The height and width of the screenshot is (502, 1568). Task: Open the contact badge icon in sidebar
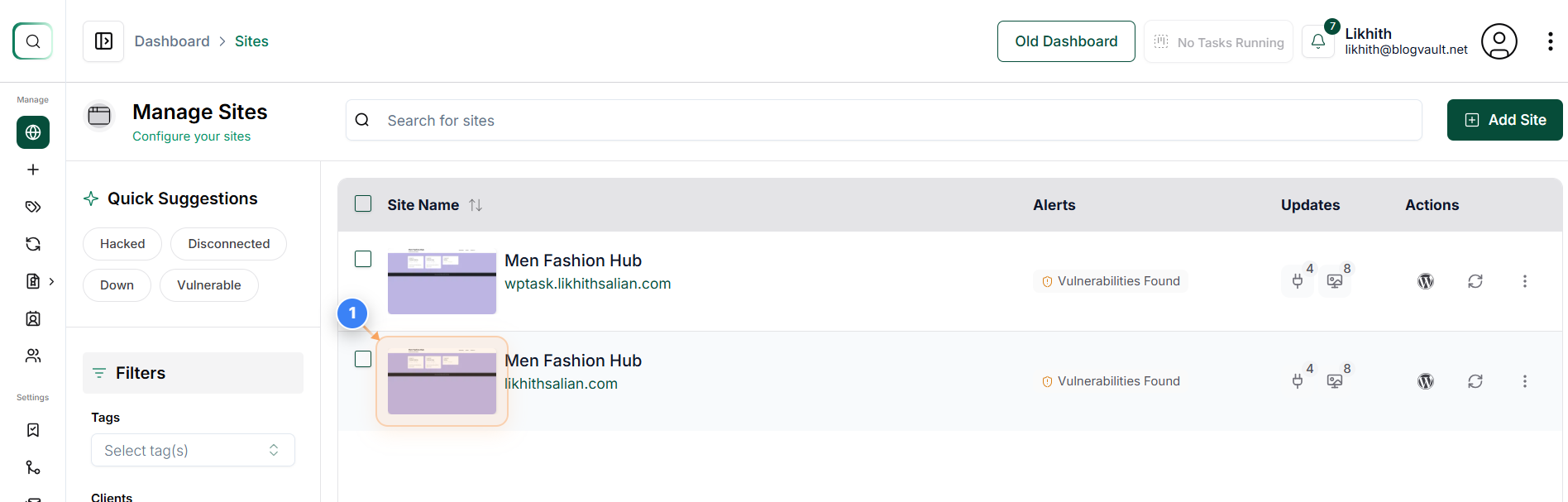tap(33, 318)
